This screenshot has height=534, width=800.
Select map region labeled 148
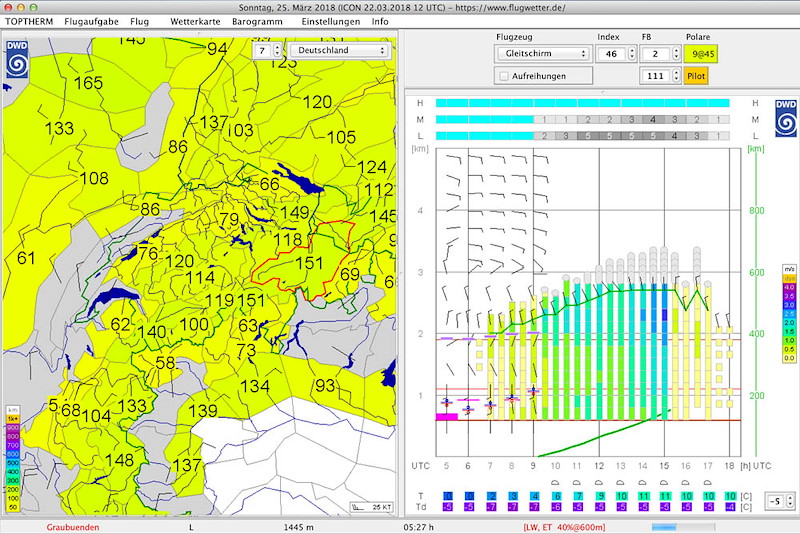(x=119, y=460)
